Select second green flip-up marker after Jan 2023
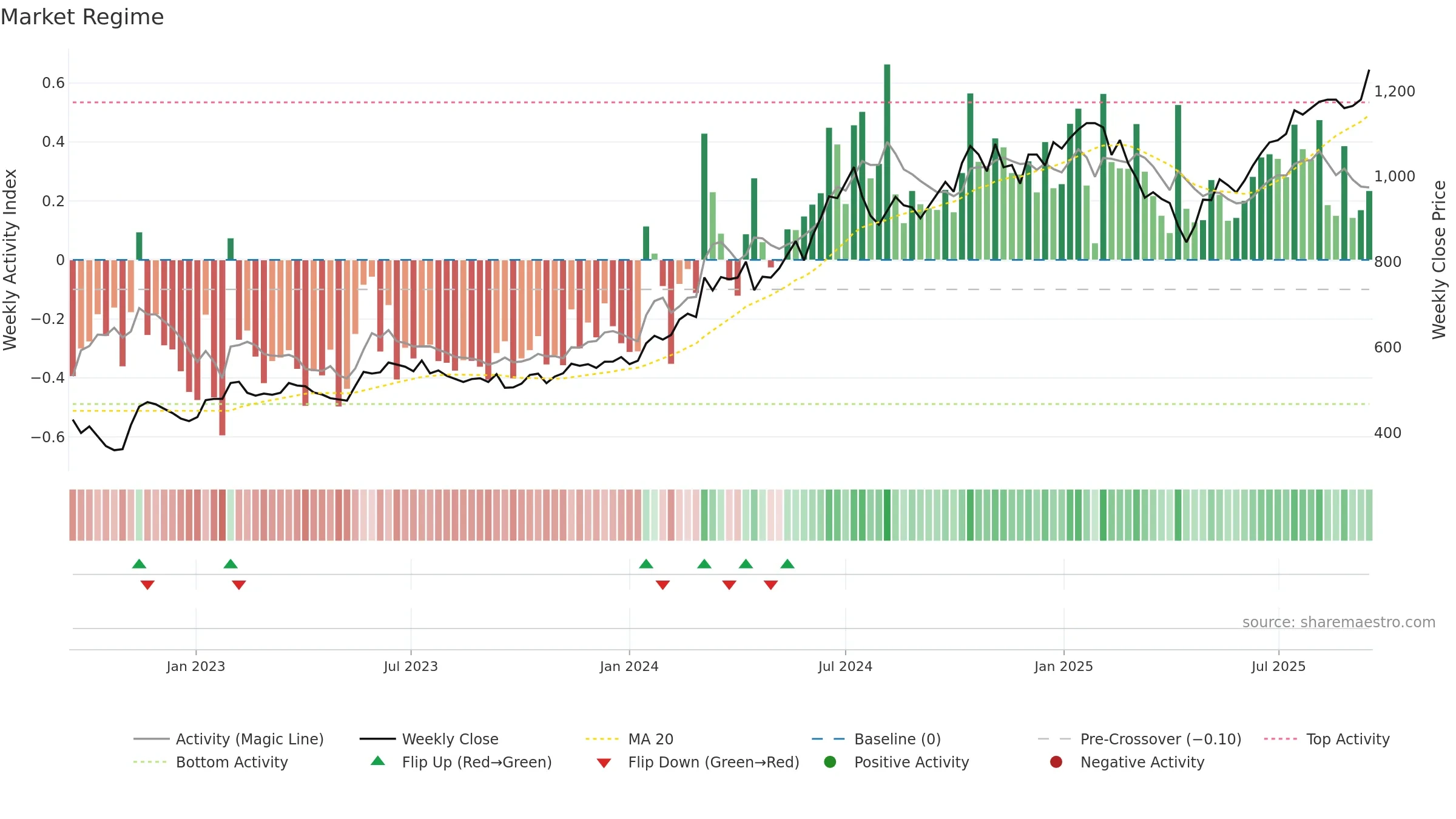Screen dimensions: 1456x819 point(231,564)
